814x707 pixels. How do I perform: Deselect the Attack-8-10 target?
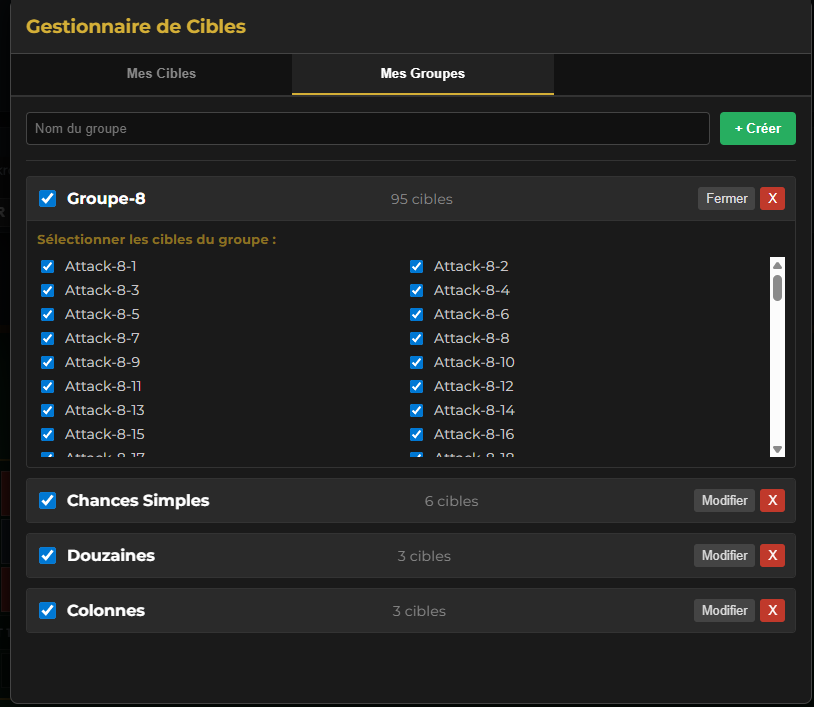coord(416,362)
